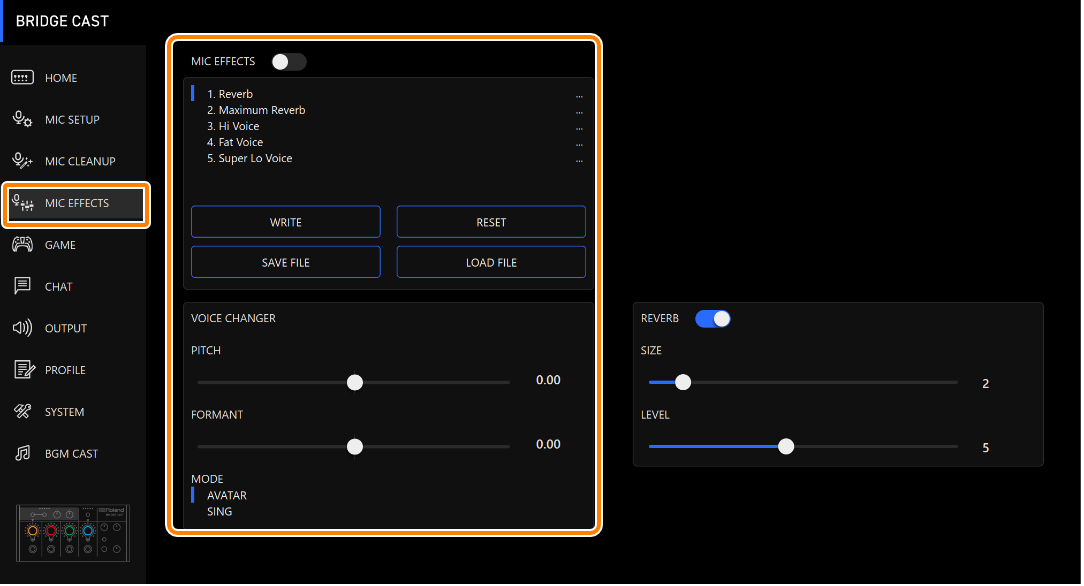Go to MIC SETUP page
Screen dimensions: 1084x586
pos(74,120)
